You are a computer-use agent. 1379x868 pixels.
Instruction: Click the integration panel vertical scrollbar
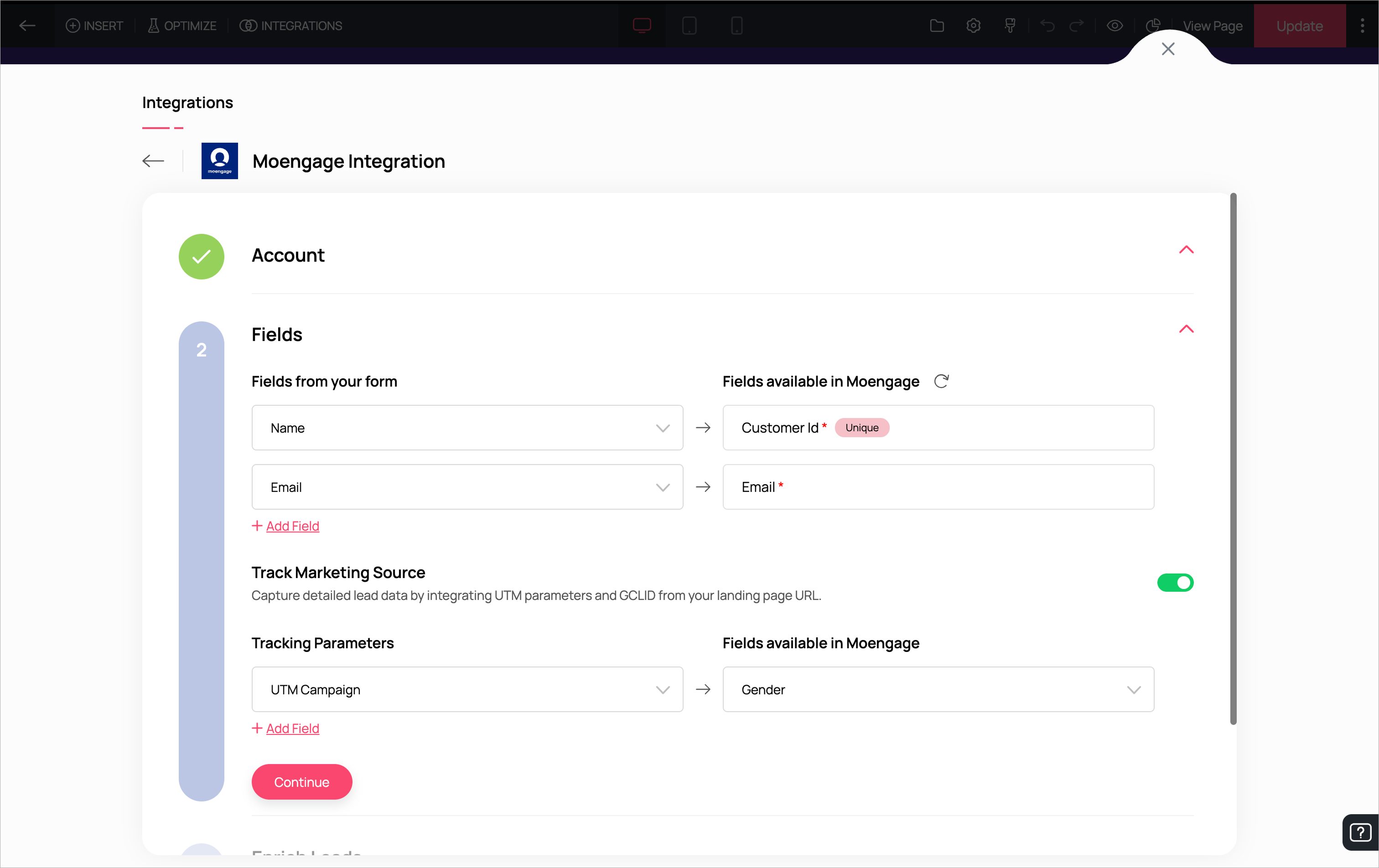(1233, 458)
